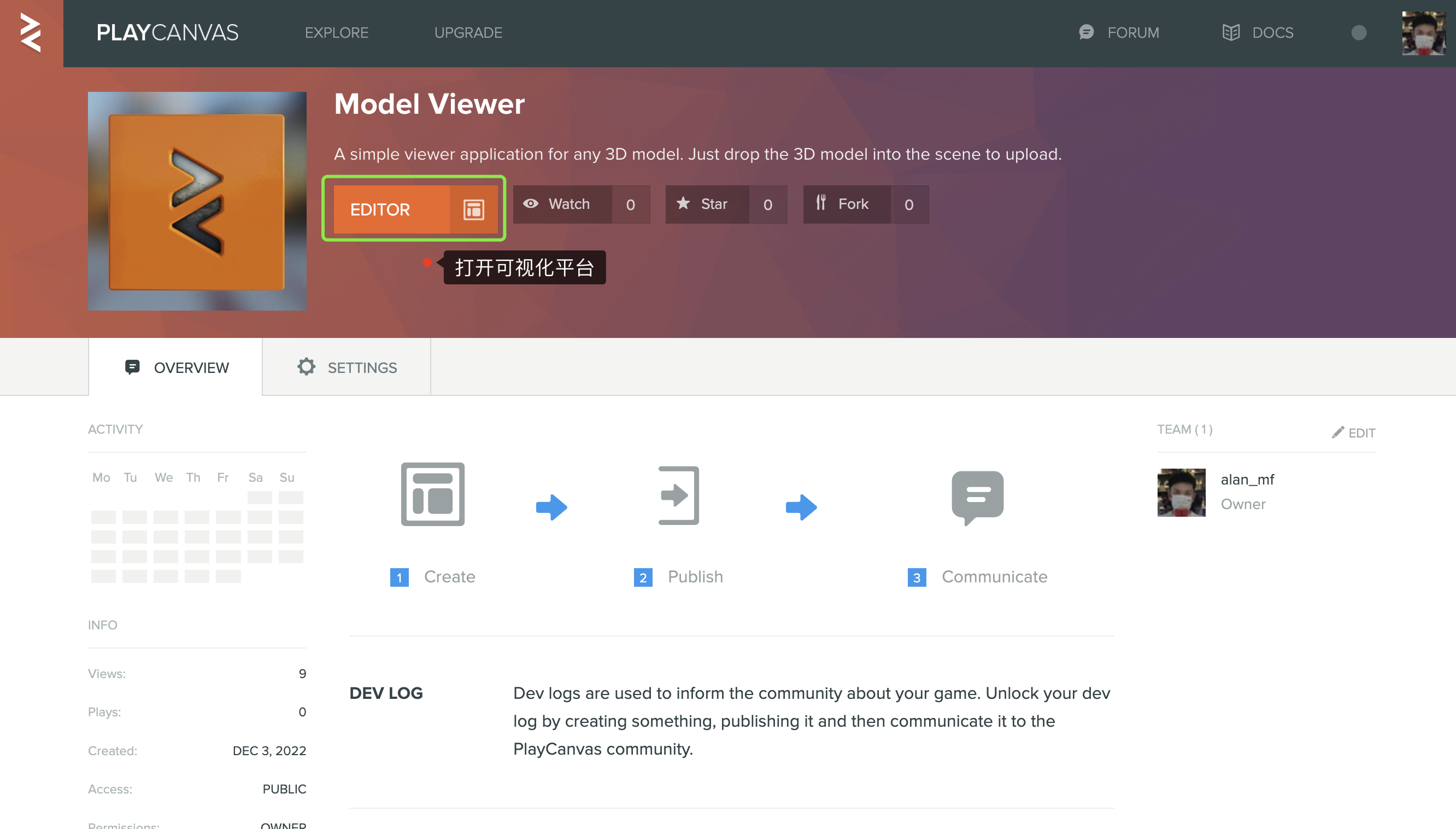Click the orange EDITOR button
Image resolution: width=1456 pixels, height=829 pixels.
coord(391,209)
